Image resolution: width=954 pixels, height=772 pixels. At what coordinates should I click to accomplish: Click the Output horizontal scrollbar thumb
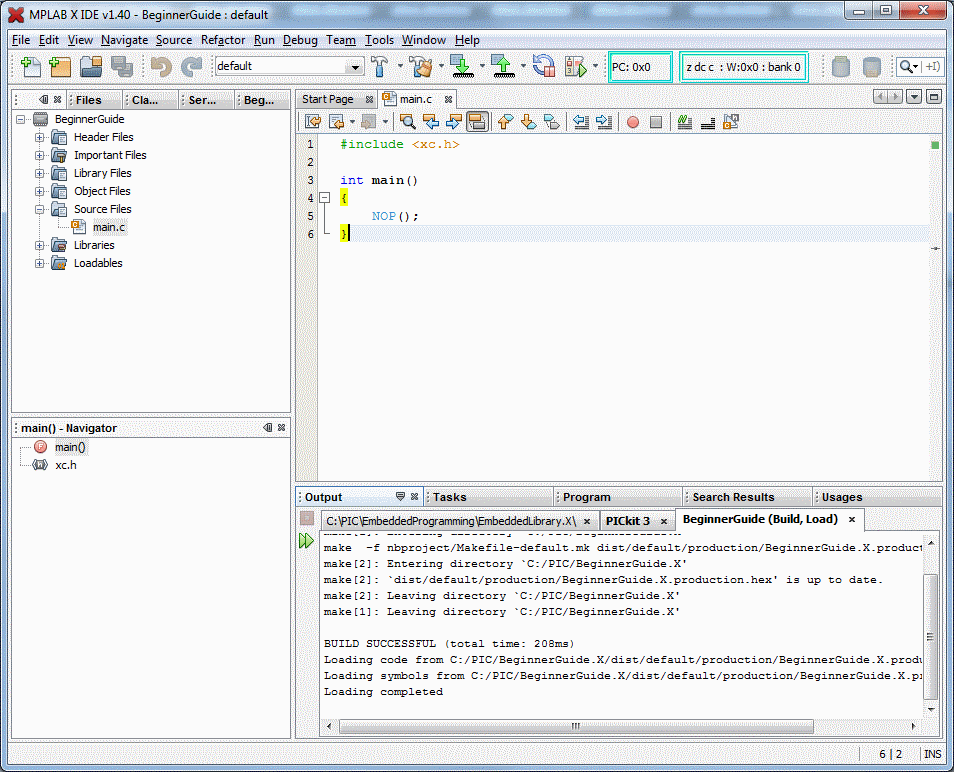[576, 726]
